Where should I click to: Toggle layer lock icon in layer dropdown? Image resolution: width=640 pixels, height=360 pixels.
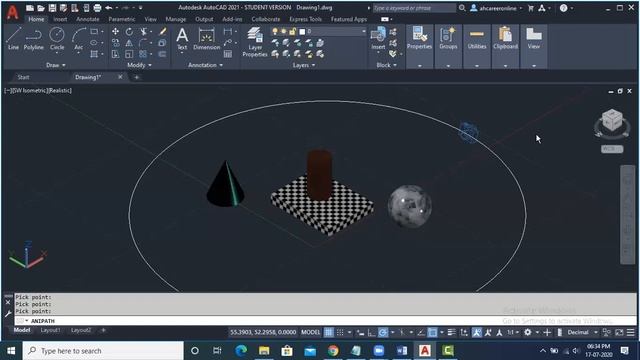[x=292, y=31]
